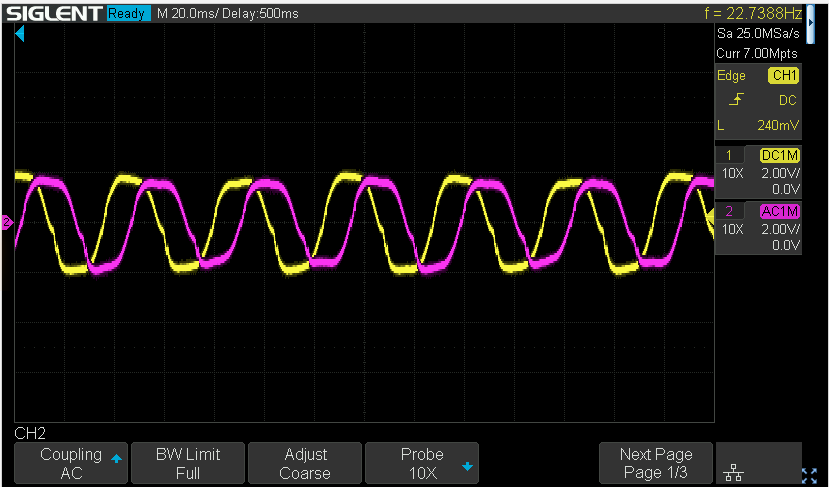Image resolution: width=829 pixels, height=487 pixels.
Task: Click the Edge trigger type label
Action: point(731,76)
